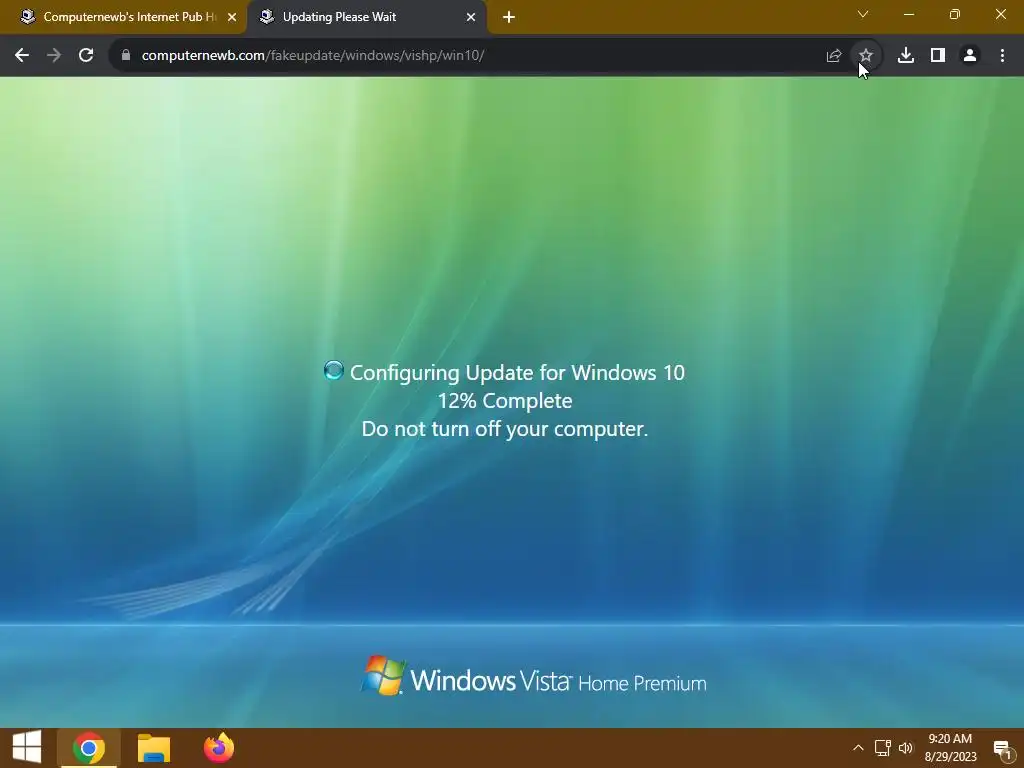Go back to the previous page
This screenshot has height=768, width=1024.
[22, 56]
